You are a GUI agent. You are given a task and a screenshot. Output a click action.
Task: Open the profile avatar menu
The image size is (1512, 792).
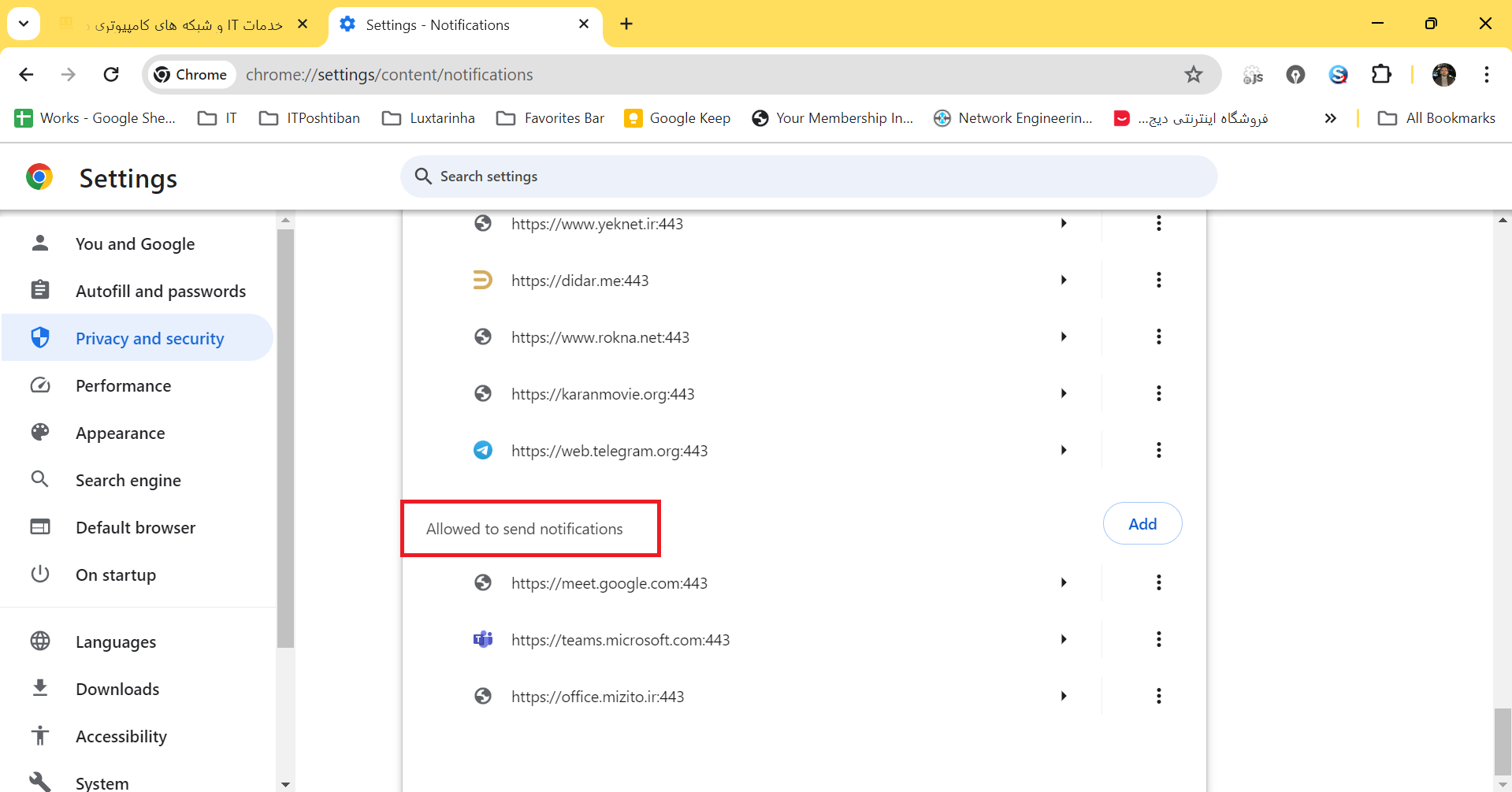(1444, 74)
